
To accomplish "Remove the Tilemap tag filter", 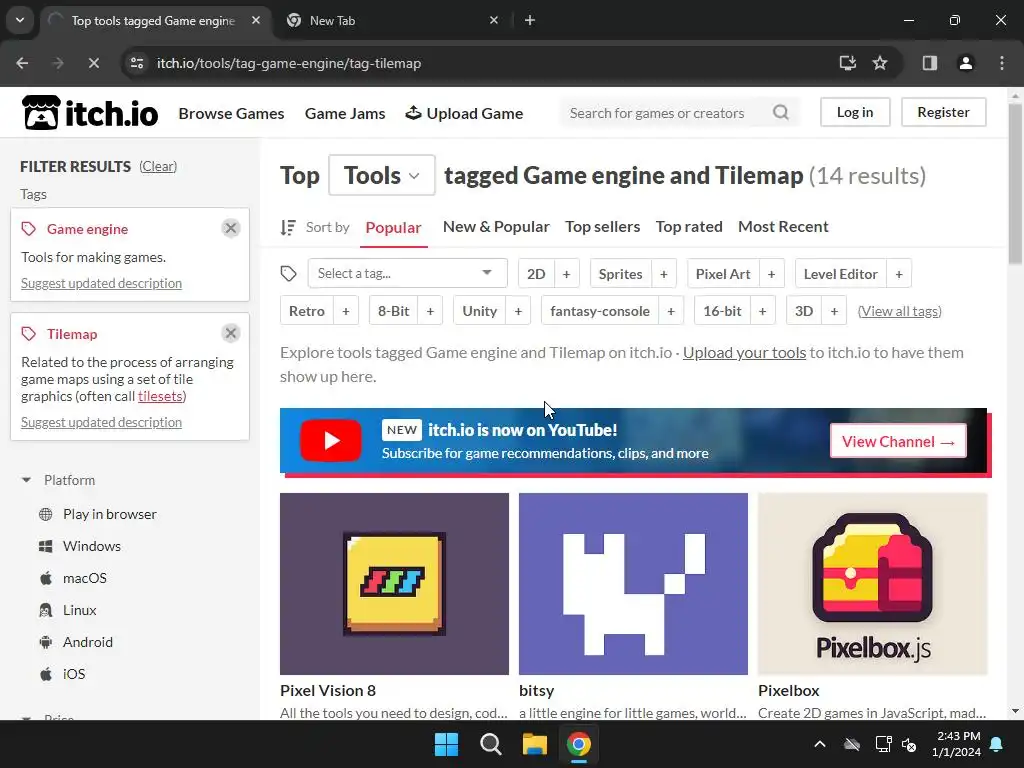I will pyautogui.click(x=231, y=333).
